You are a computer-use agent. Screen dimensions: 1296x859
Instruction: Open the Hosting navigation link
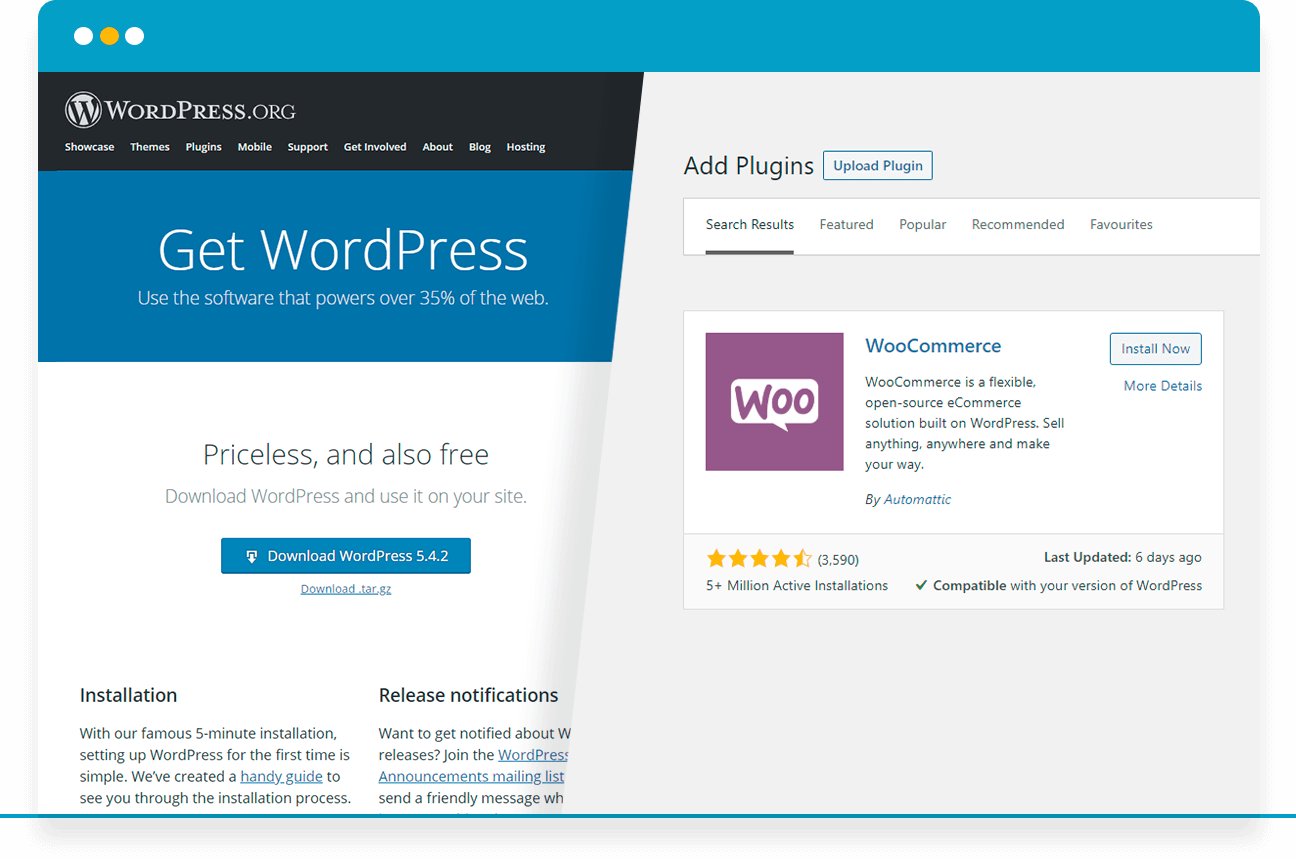525,147
